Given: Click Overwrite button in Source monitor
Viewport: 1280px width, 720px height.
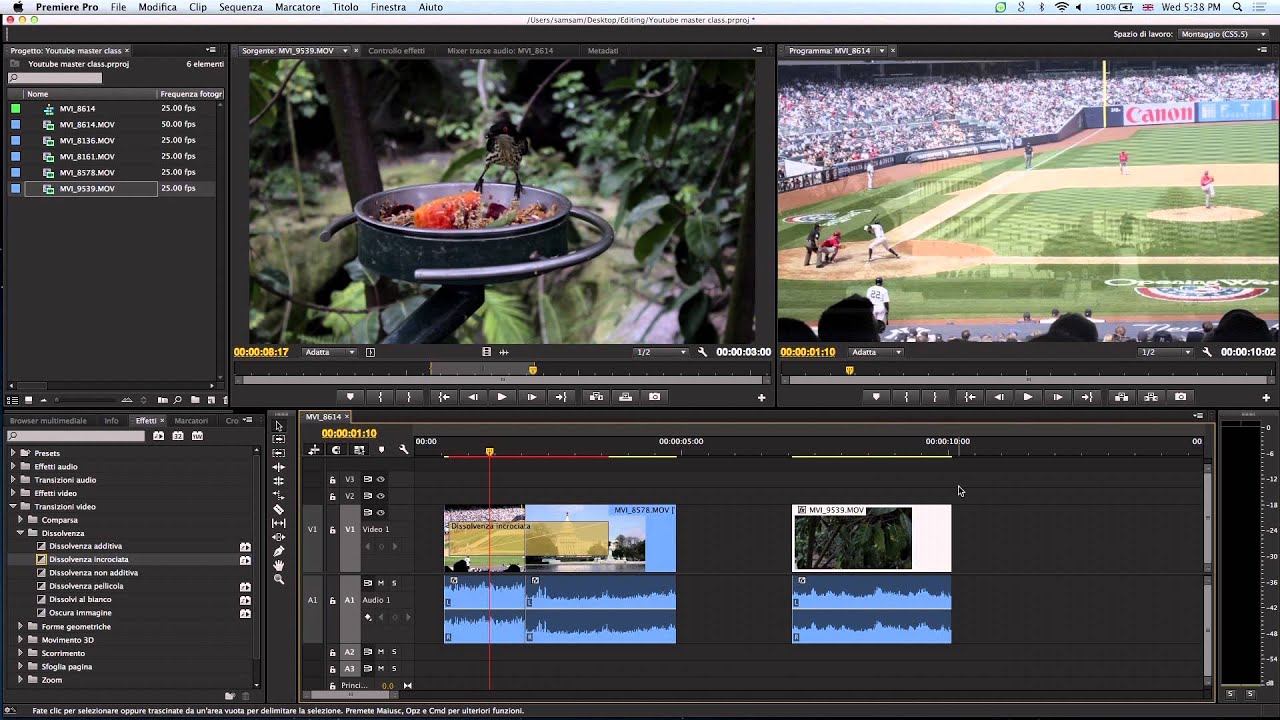Looking at the screenshot, I should [x=626, y=397].
